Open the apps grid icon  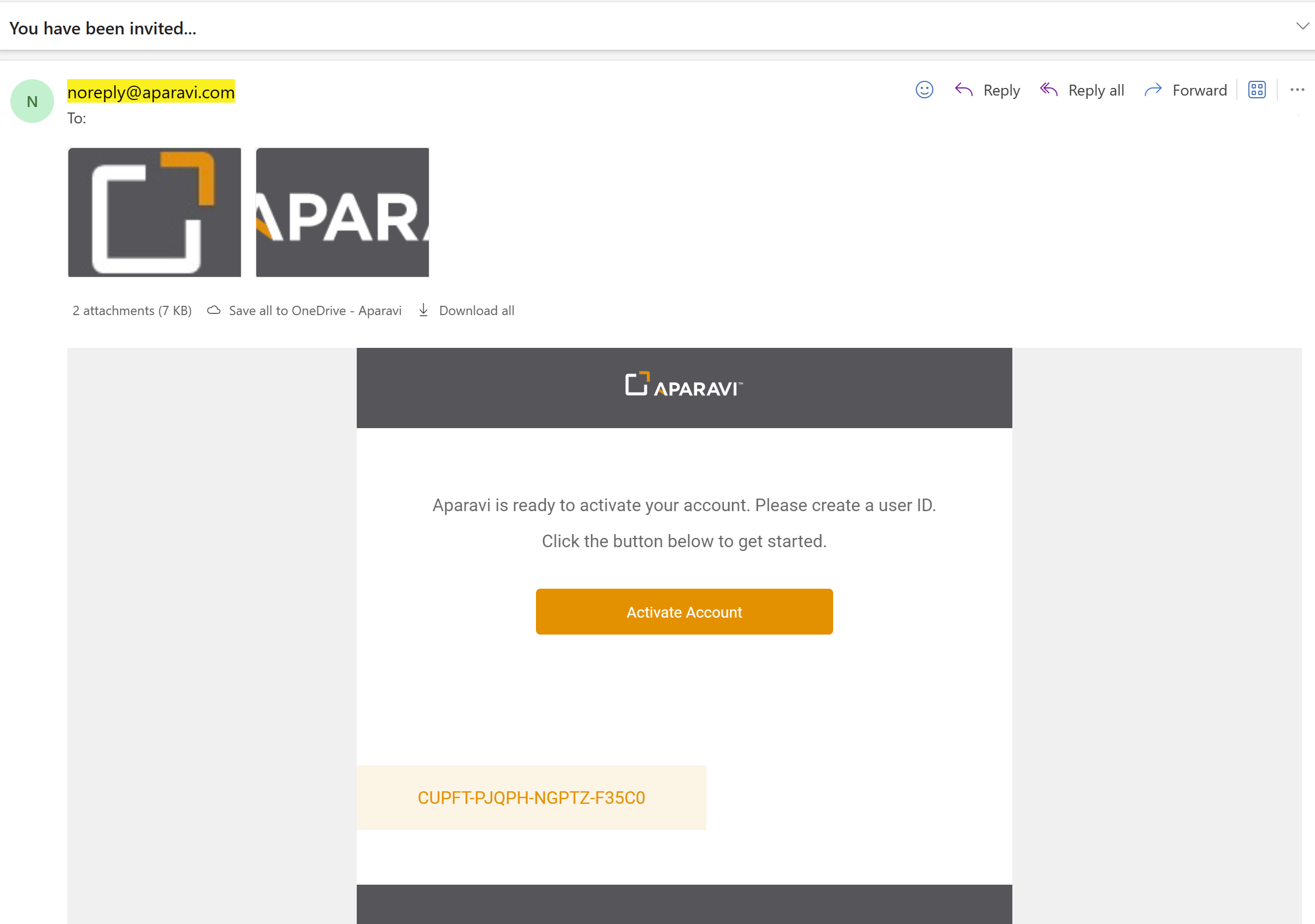click(x=1257, y=90)
